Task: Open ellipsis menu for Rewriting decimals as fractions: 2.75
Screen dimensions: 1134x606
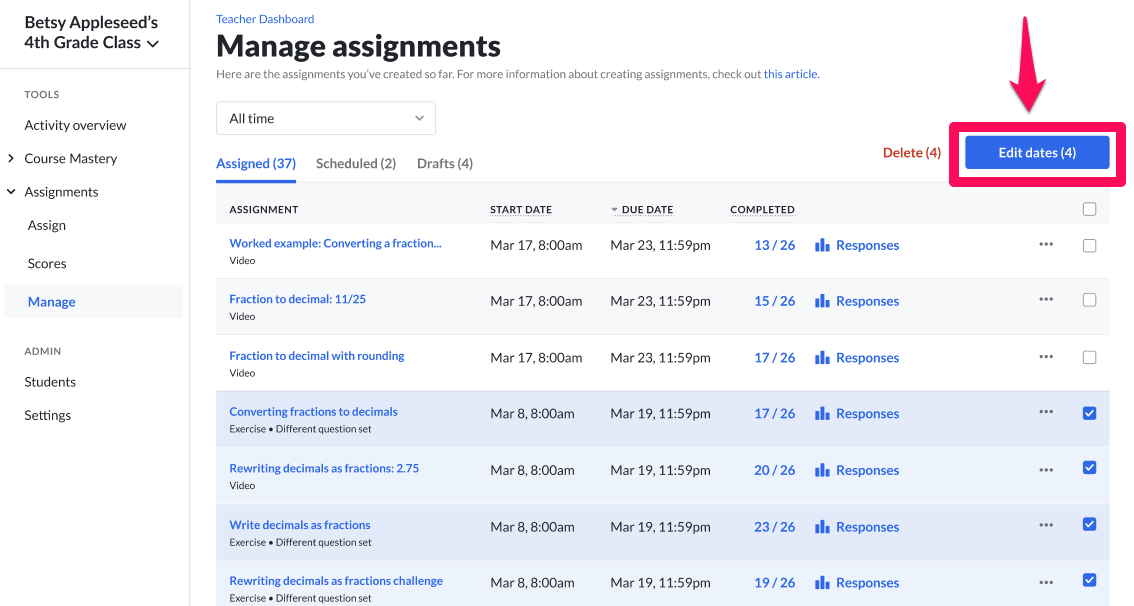Action: pyautogui.click(x=1046, y=469)
